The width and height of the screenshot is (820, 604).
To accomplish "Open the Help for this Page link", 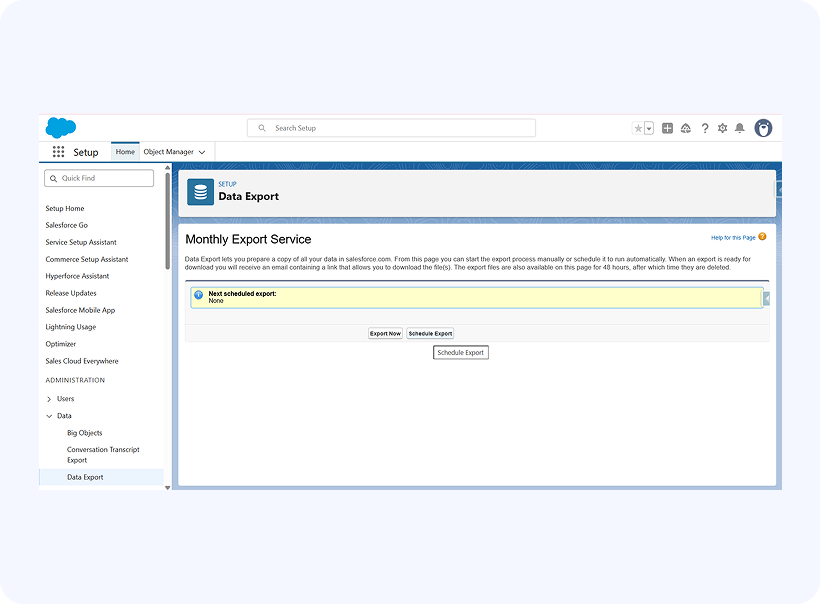I will point(733,237).
